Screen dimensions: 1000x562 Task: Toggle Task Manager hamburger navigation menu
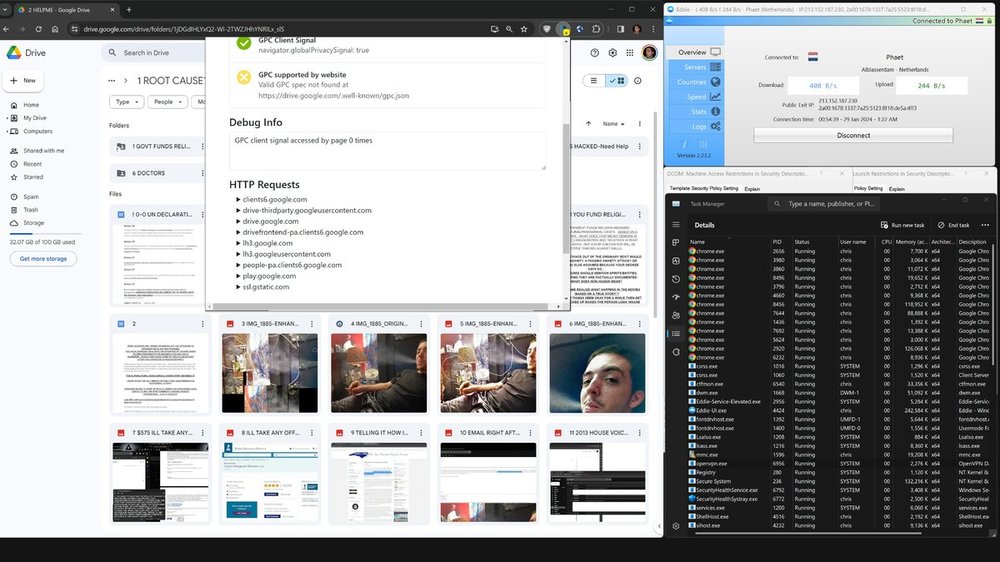pos(676,225)
